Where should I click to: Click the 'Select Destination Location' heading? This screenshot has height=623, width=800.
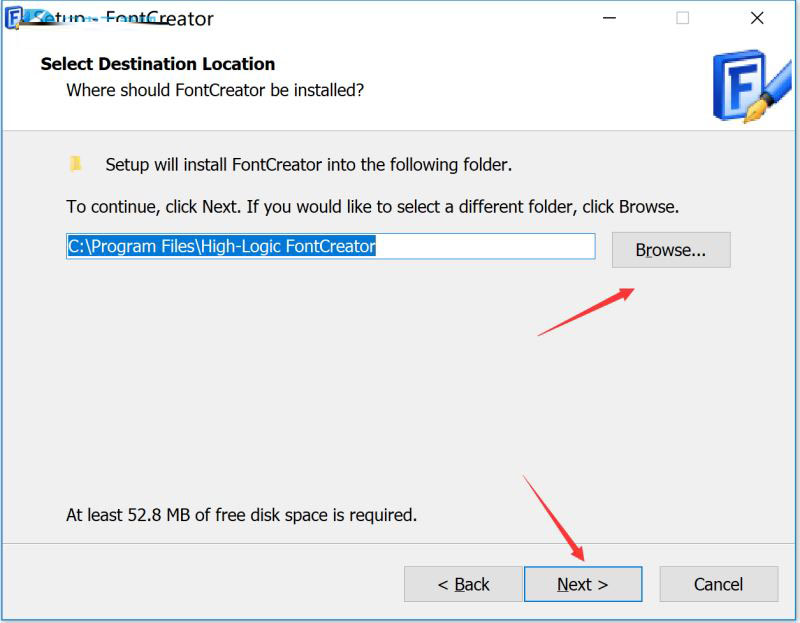pyautogui.click(x=158, y=64)
